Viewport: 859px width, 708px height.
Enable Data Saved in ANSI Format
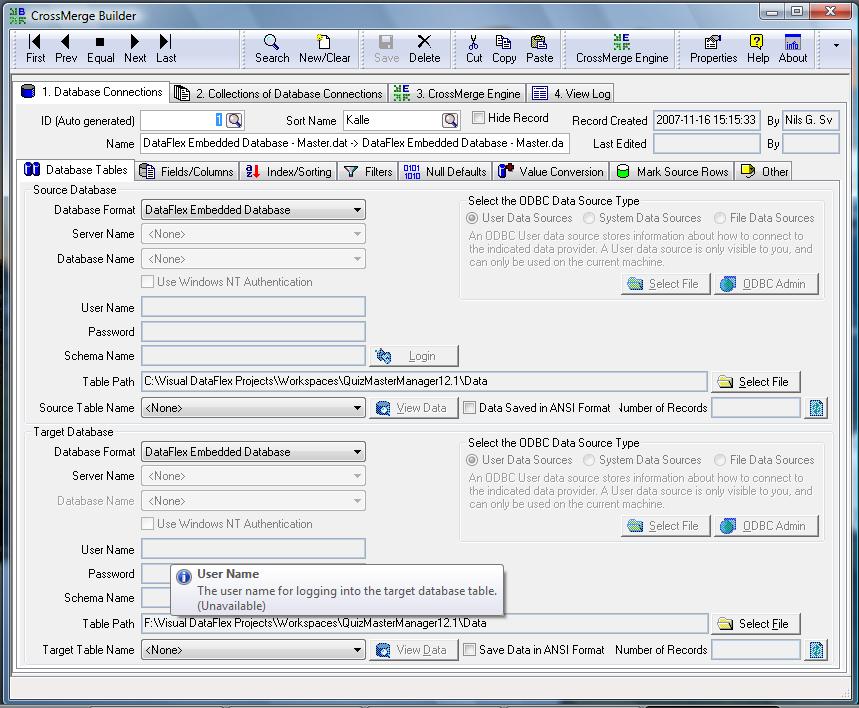coord(469,408)
